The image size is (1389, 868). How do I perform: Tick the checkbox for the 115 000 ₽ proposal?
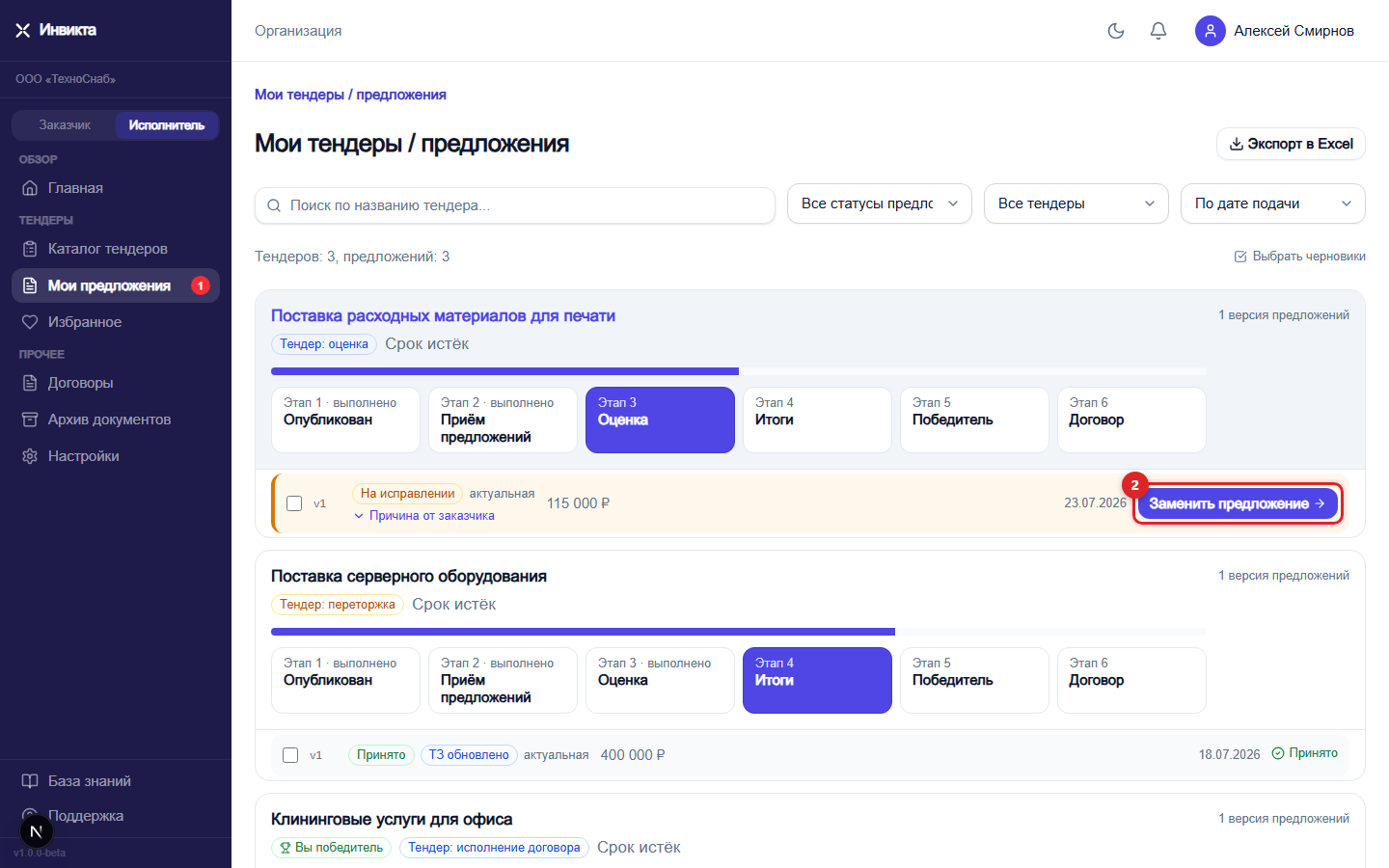(x=294, y=503)
